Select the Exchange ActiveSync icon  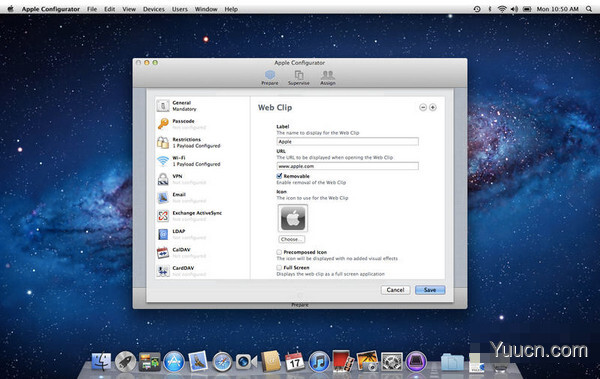tap(163, 216)
